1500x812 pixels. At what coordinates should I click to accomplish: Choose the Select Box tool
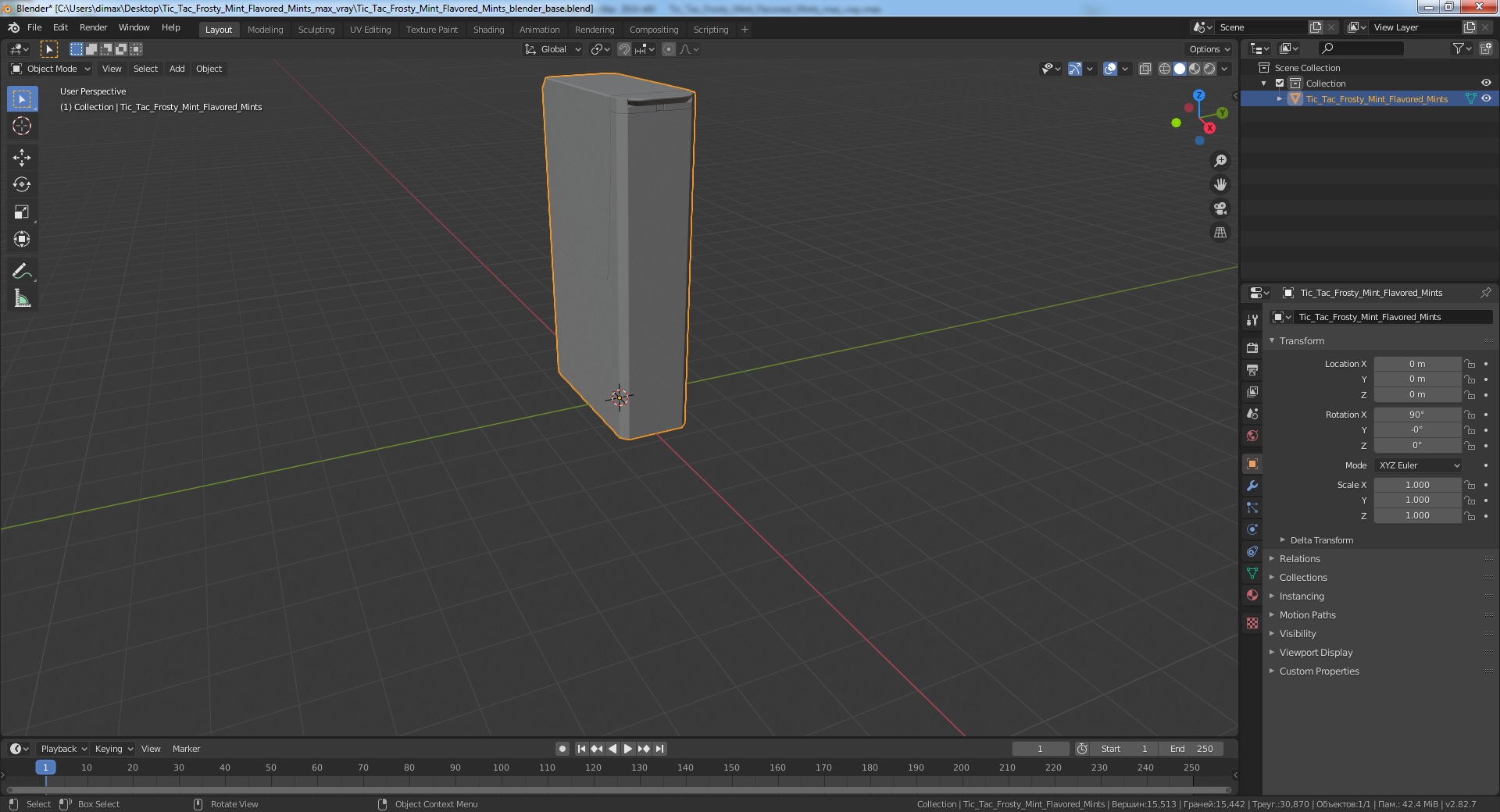point(22,99)
